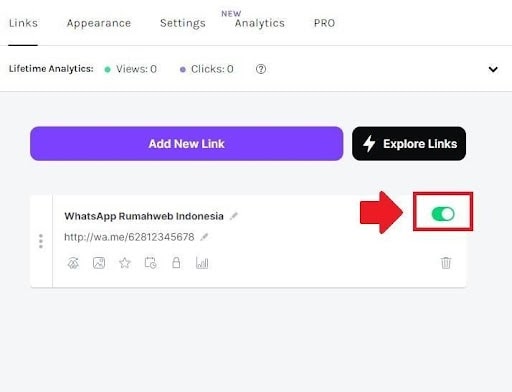Screen dimensions: 512x392
Task: Click the star priority link icon
Action: pos(125,263)
